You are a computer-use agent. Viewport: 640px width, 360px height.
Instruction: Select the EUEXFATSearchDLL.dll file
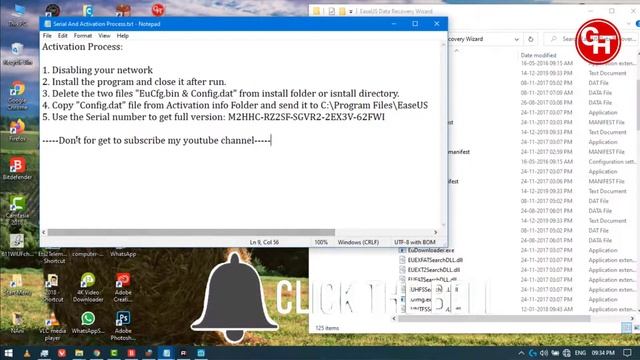(434, 260)
